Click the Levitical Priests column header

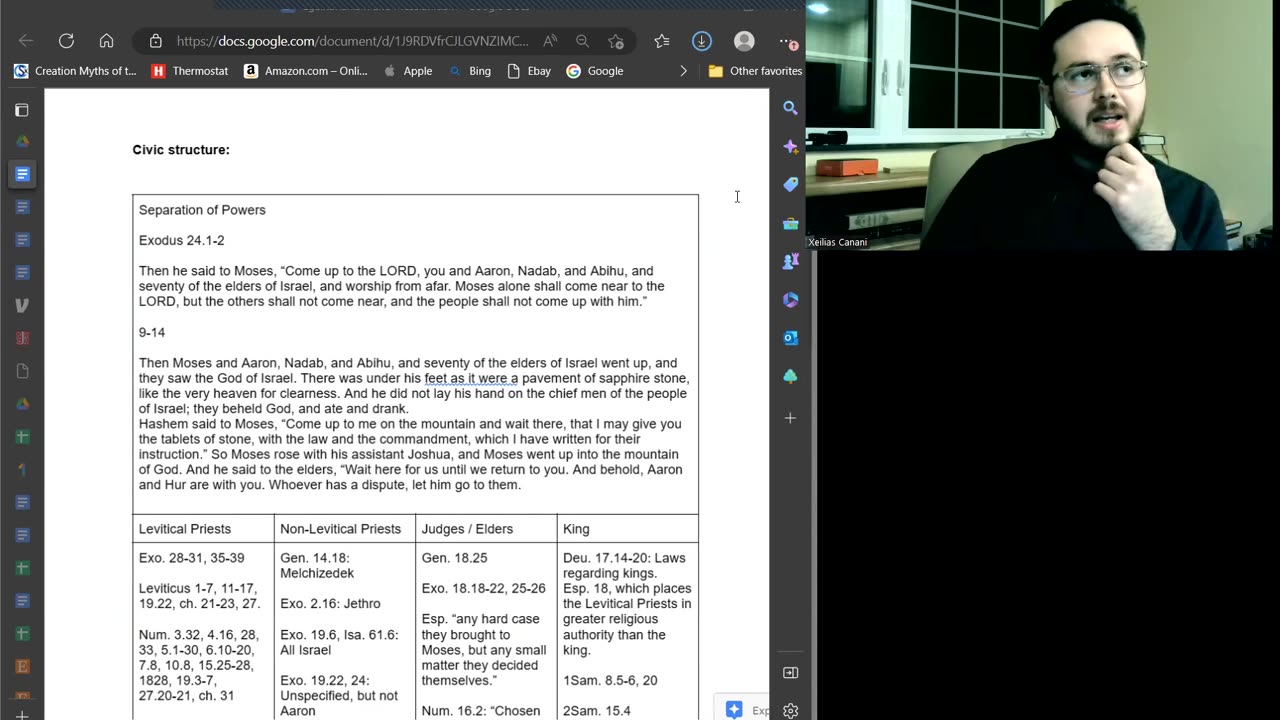click(x=184, y=529)
